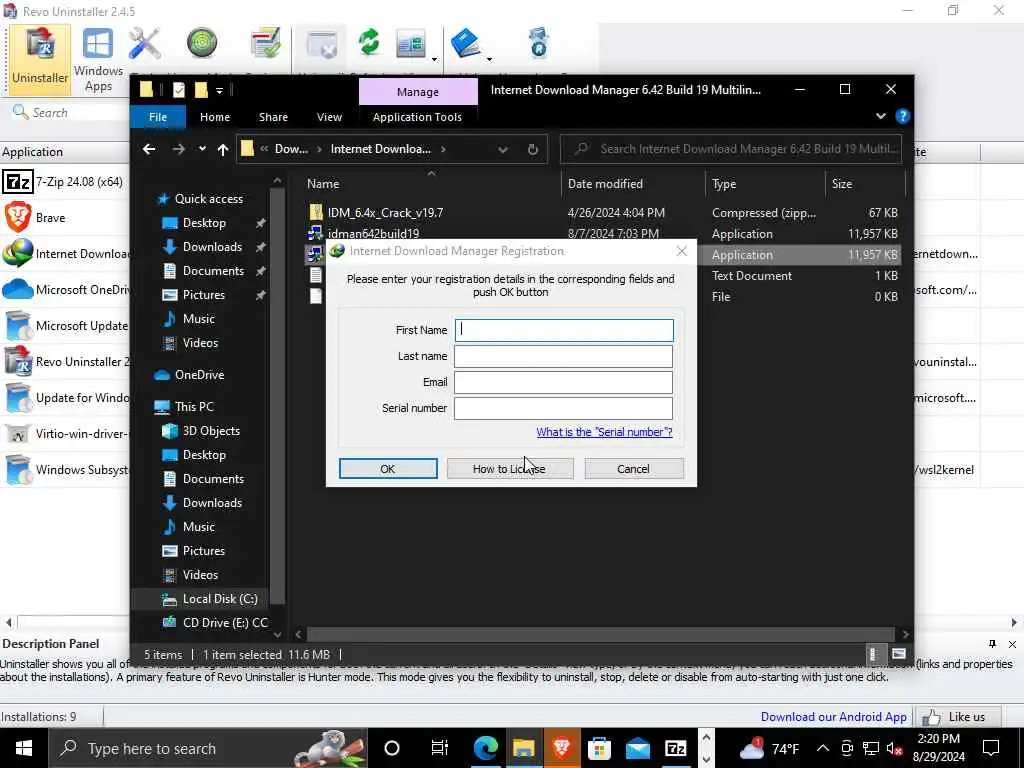This screenshot has height=768, width=1024.
Task: Select IDM_6.4x_Crack_v19.7 zip file
Action: (x=385, y=213)
